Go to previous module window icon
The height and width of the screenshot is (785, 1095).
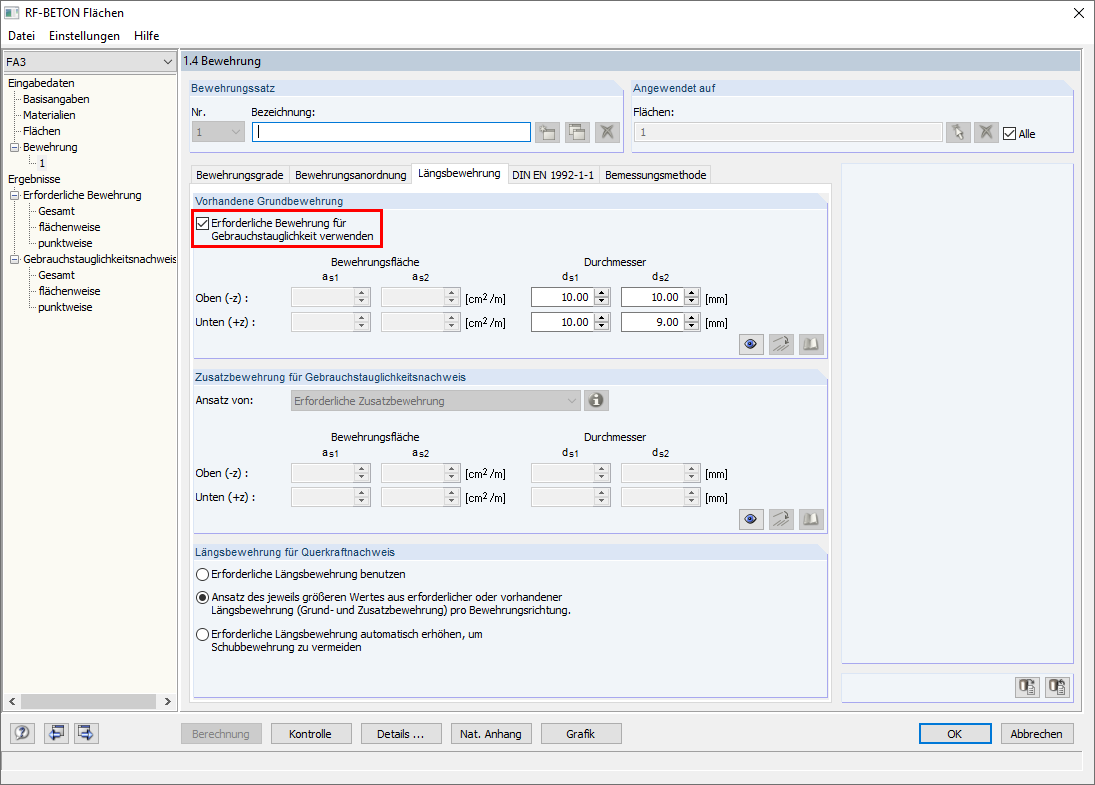(57, 733)
